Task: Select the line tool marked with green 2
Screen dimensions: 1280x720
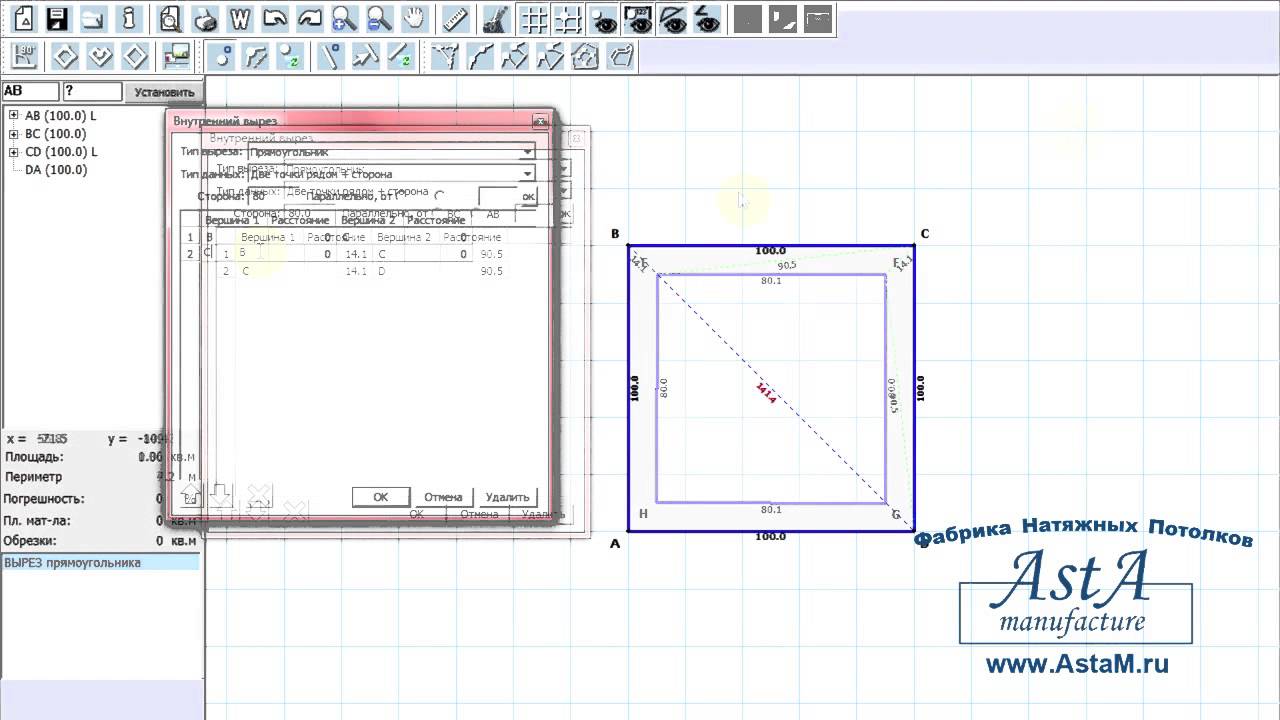Action: [401, 55]
